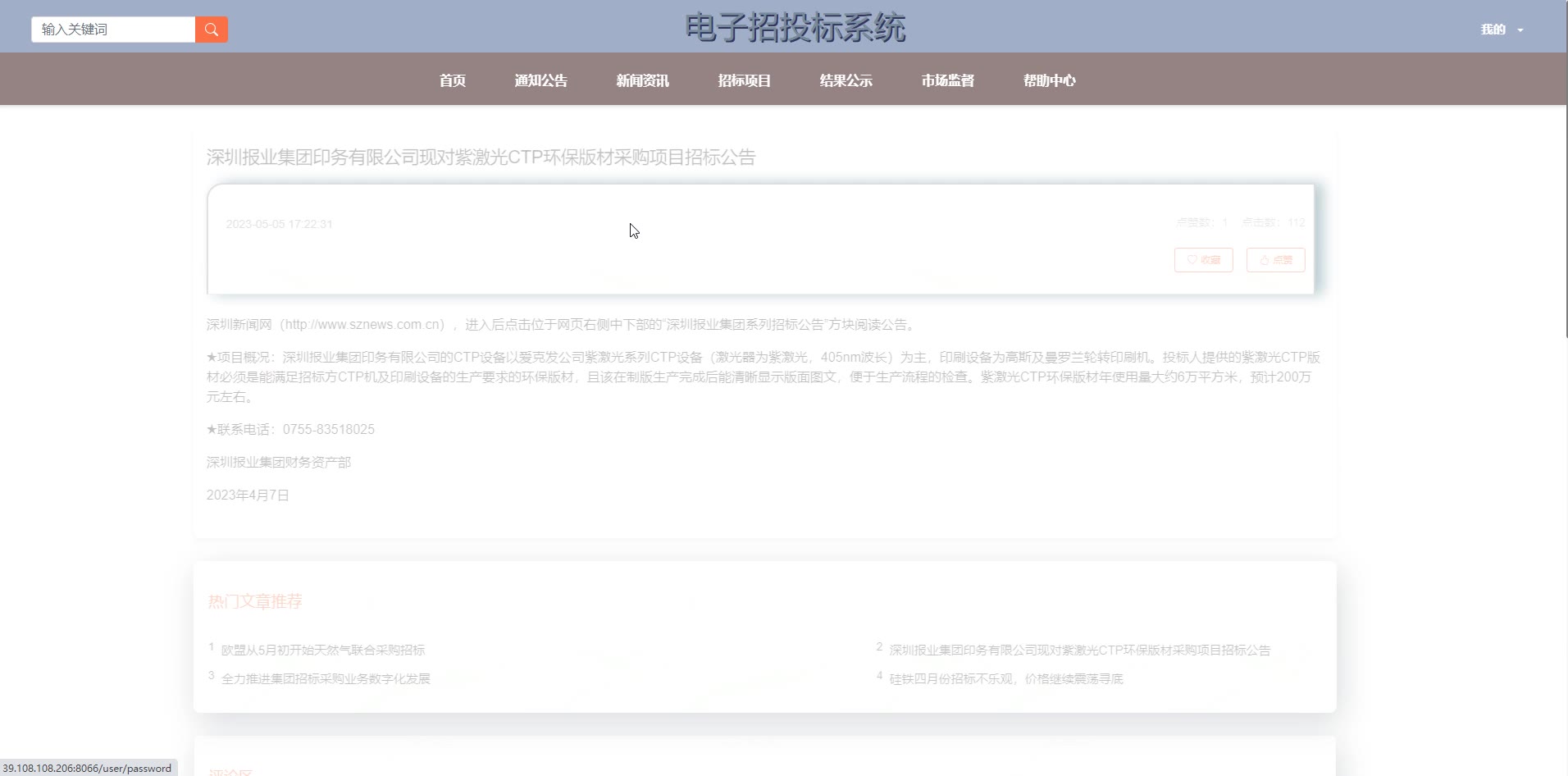Click the 深圳报业集团财务资产部 line
The width and height of the screenshot is (1568, 776).
(x=279, y=462)
